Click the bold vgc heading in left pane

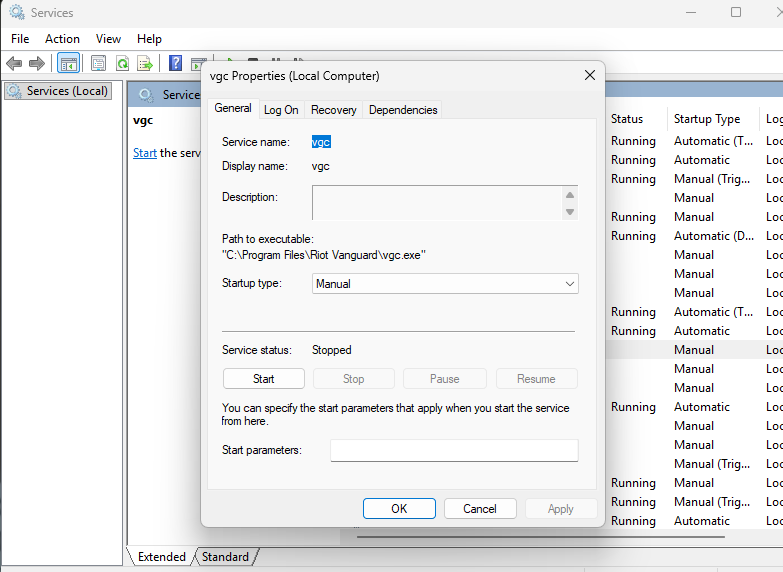(143, 120)
